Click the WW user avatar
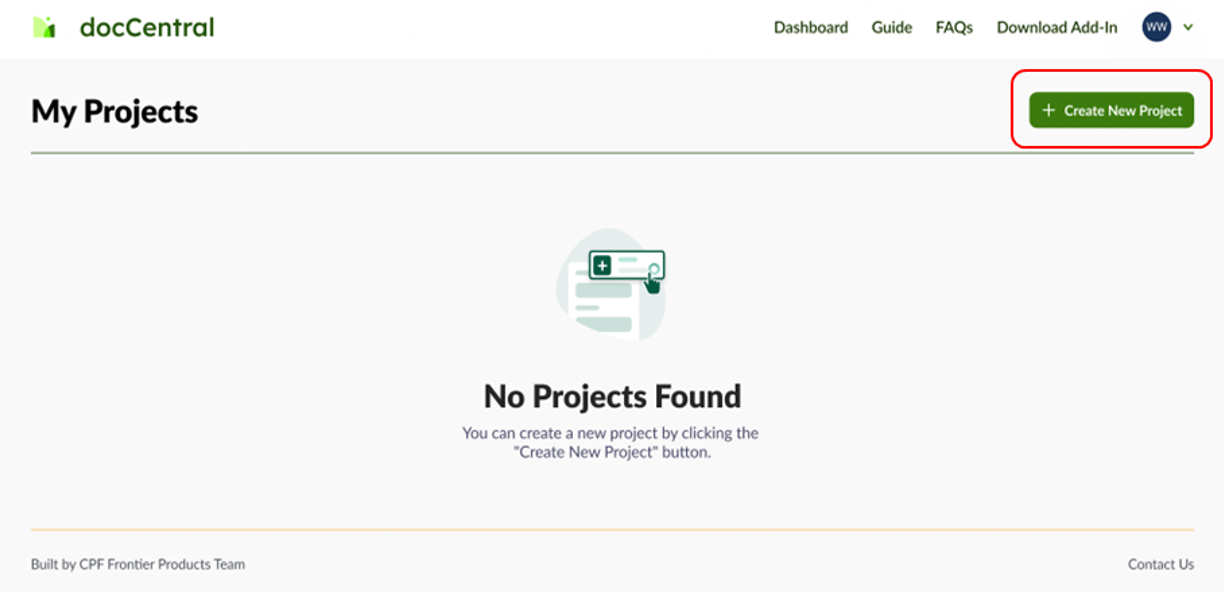The width and height of the screenshot is (1224, 592). click(x=1156, y=27)
